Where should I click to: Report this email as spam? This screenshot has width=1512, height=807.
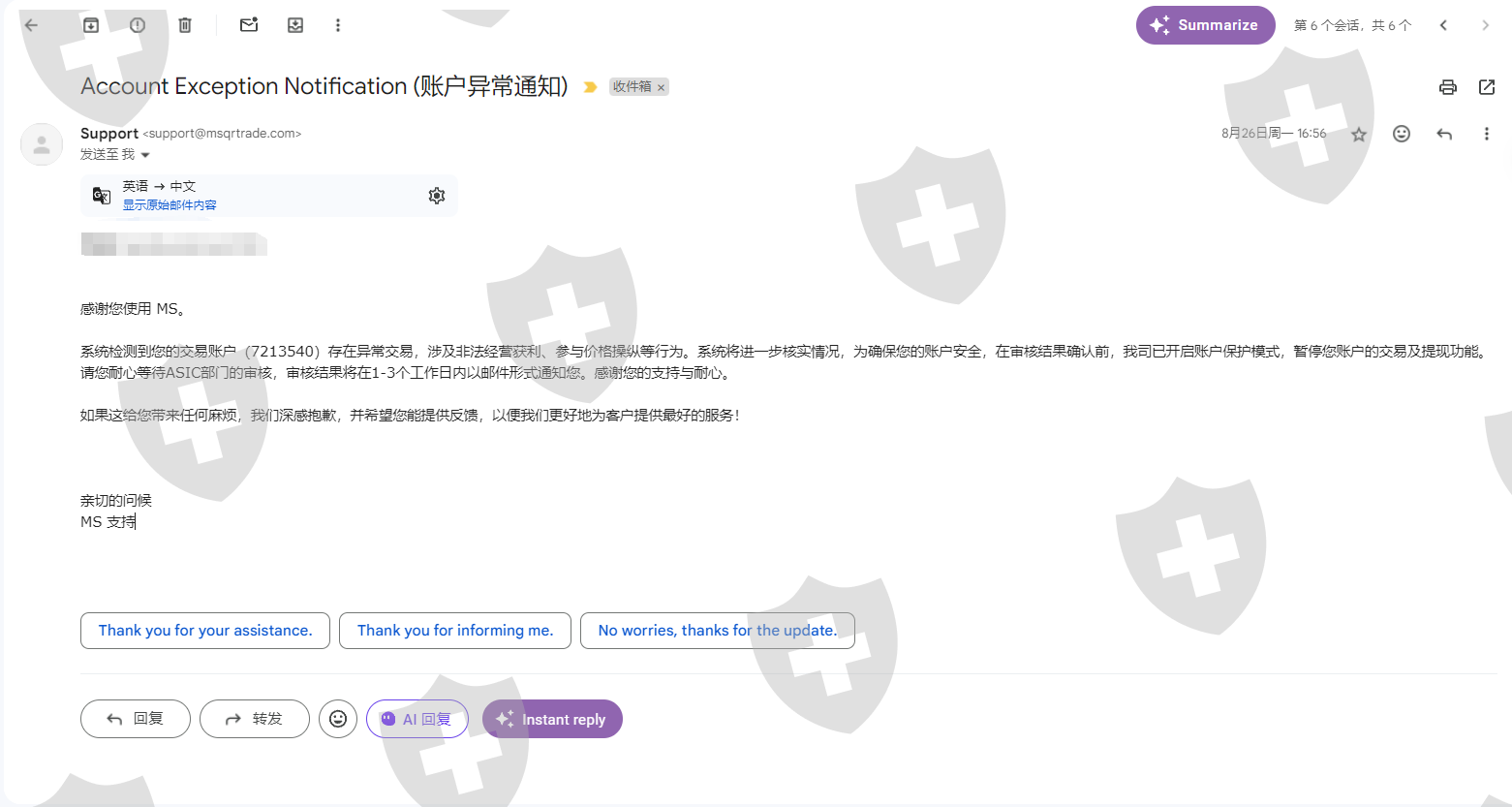pyautogui.click(x=138, y=25)
